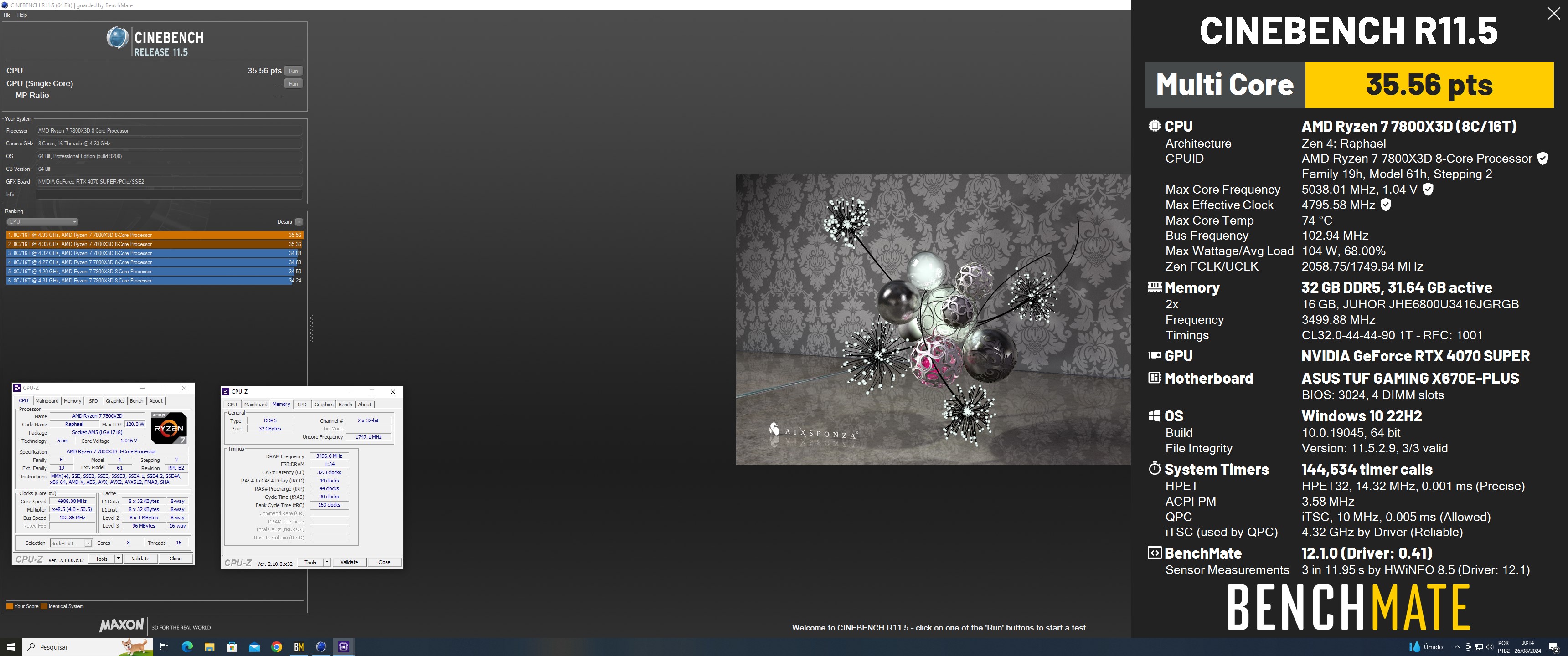Open the Úmido weather widget
The width and height of the screenshot is (1568, 656).
tap(1426, 647)
